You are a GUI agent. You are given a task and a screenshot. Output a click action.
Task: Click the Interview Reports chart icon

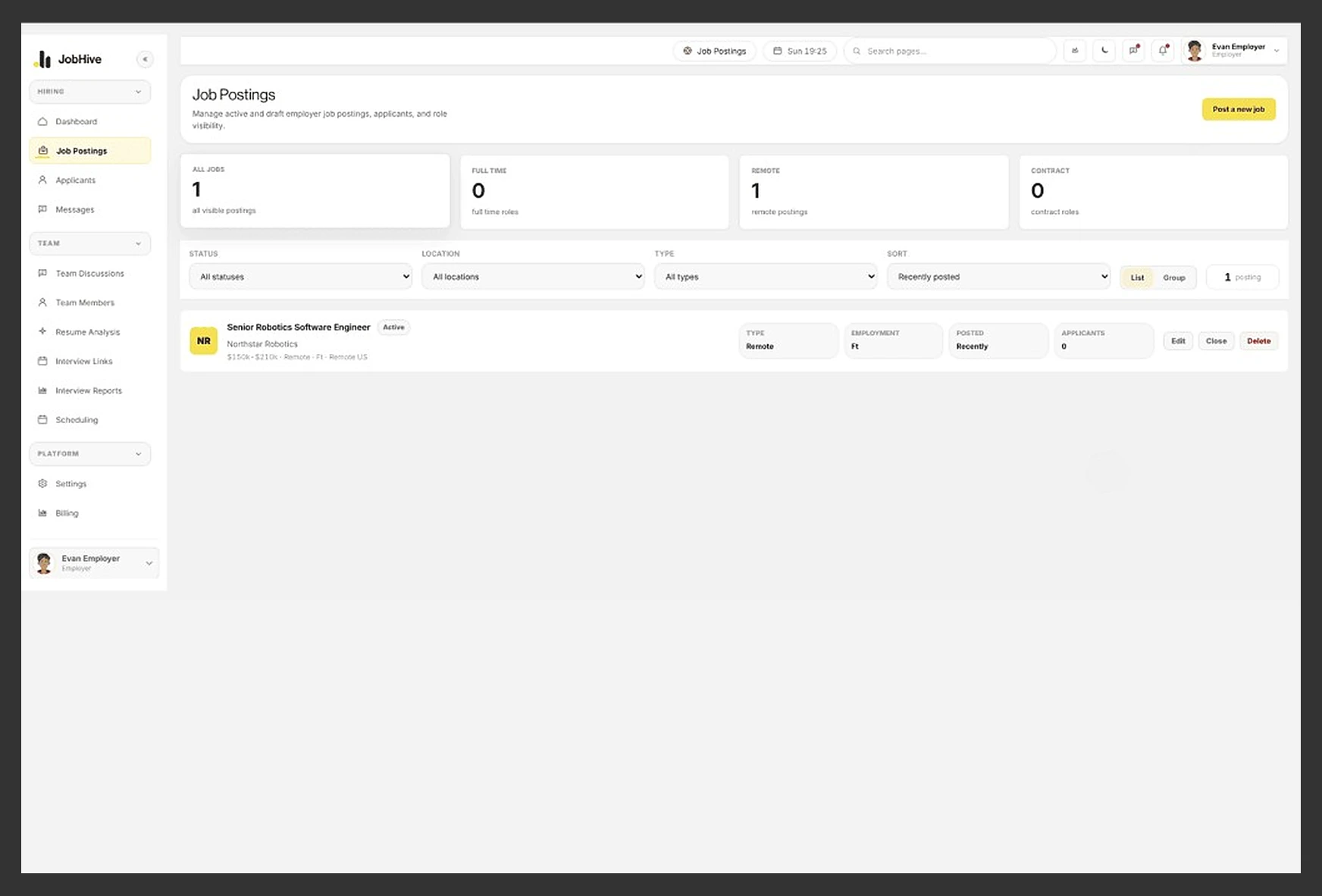point(42,390)
